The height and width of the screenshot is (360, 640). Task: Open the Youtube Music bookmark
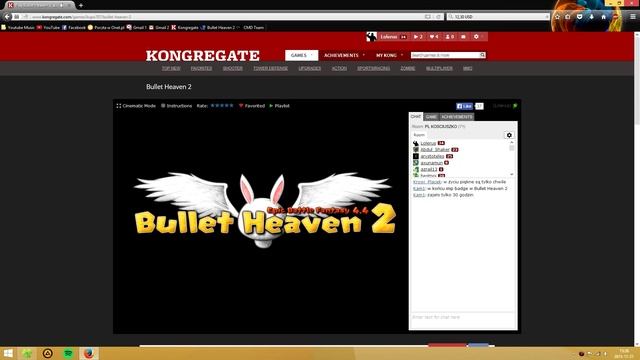18,28
